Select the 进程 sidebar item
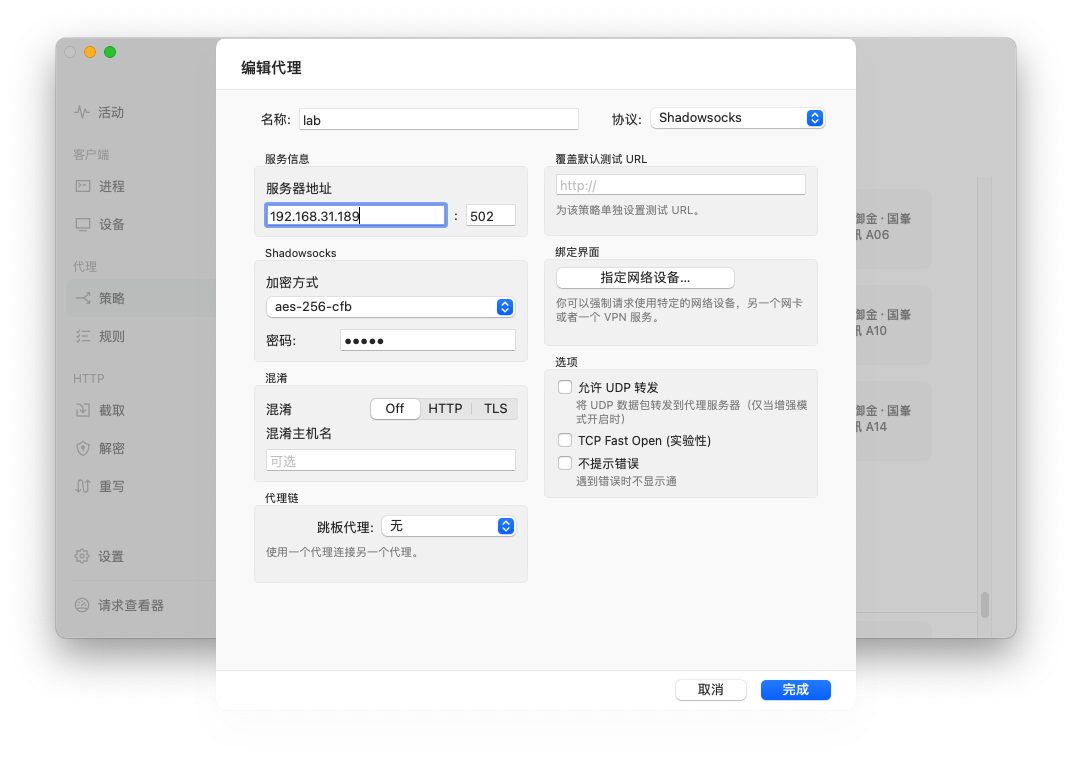 pyautogui.click(x=100, y=186)
